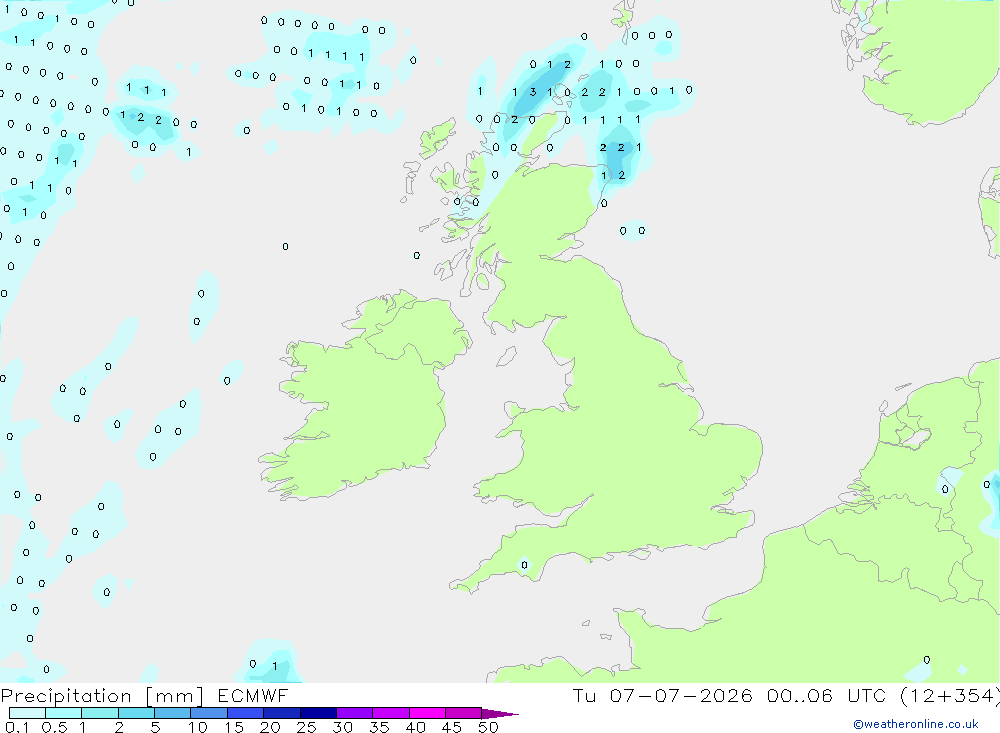Pick the 25–30 mm dark navy legend swatch
The height and width of the screenshot is (733, 1000).
[318, 713]
